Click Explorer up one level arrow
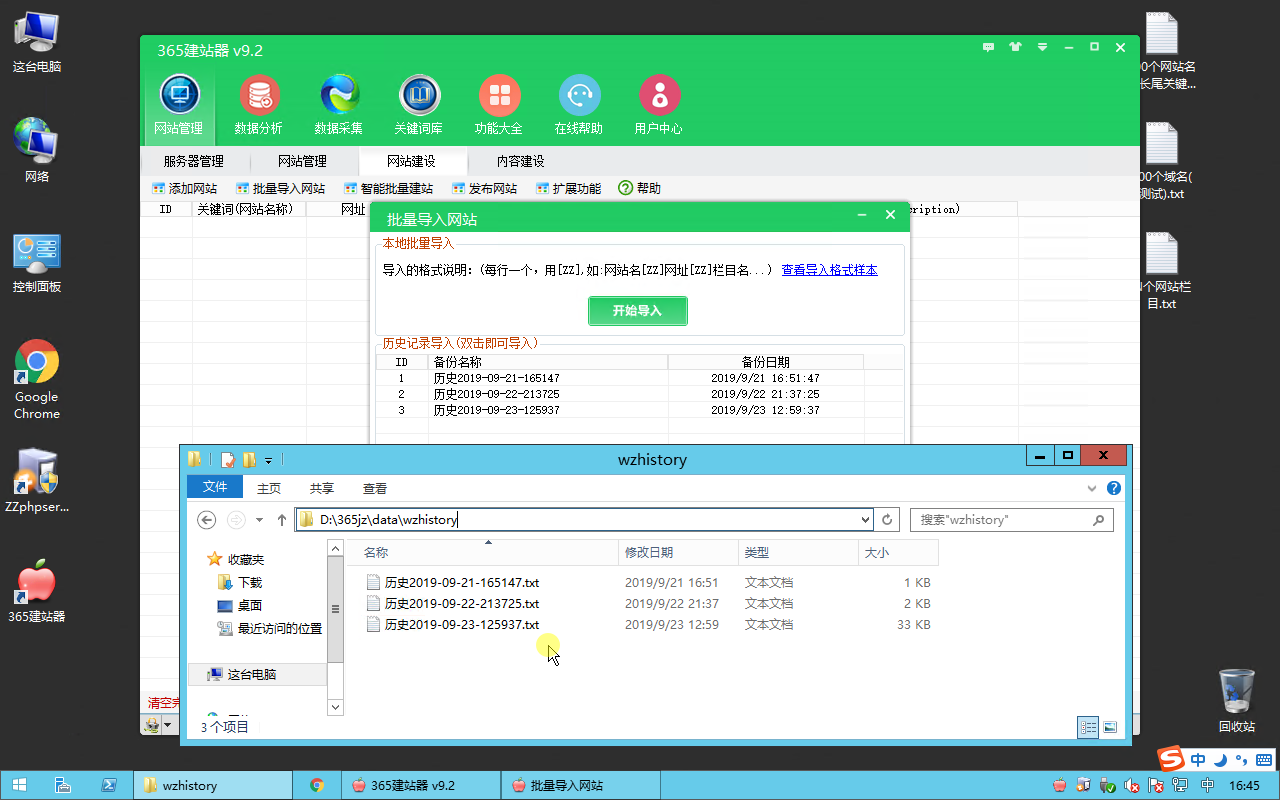Screen dimensions: 1280x800 (282, 520)
